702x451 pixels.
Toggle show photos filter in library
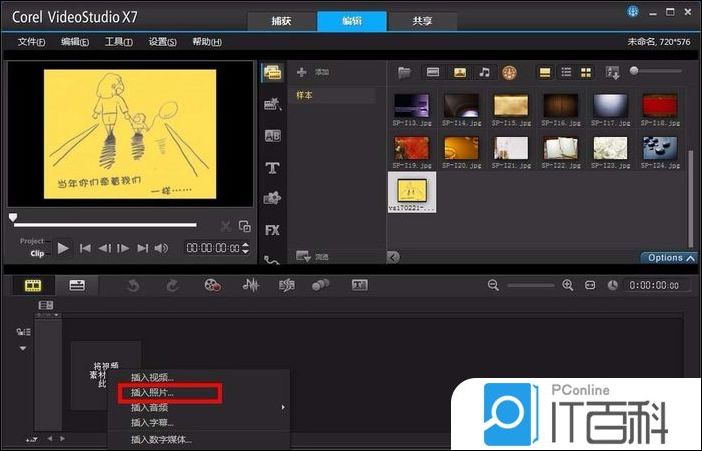click(459, 72)
